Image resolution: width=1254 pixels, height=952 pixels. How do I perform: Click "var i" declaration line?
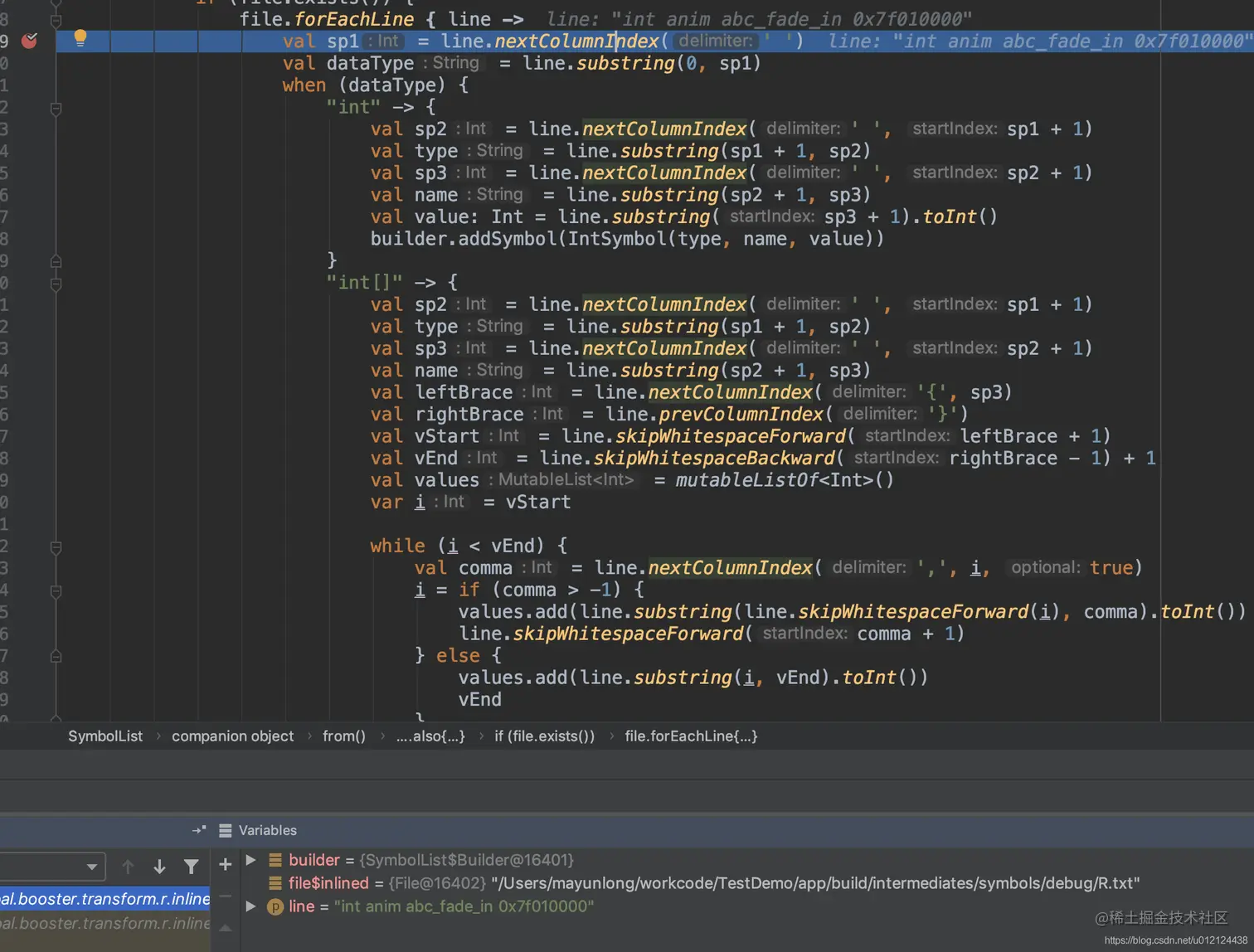click(470, 502)
